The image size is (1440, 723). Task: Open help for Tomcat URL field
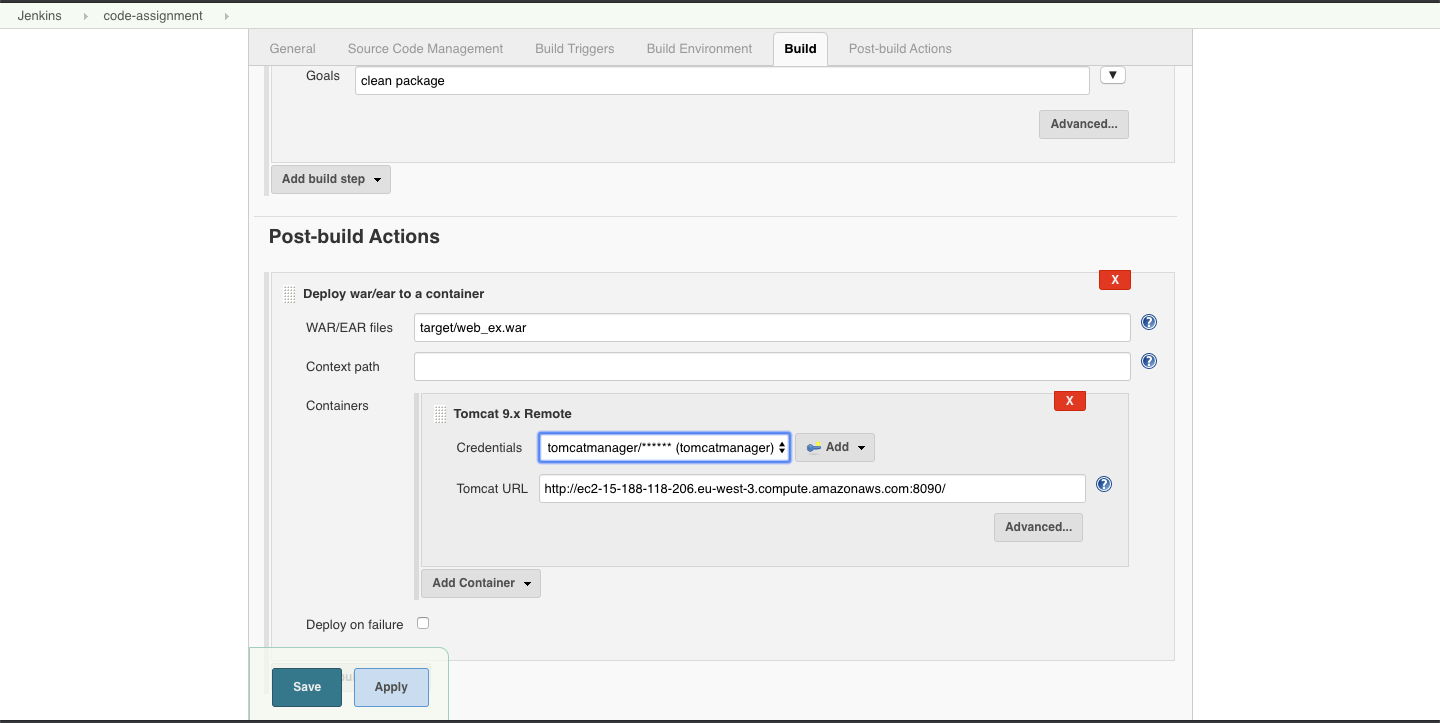click(1104, 484)
